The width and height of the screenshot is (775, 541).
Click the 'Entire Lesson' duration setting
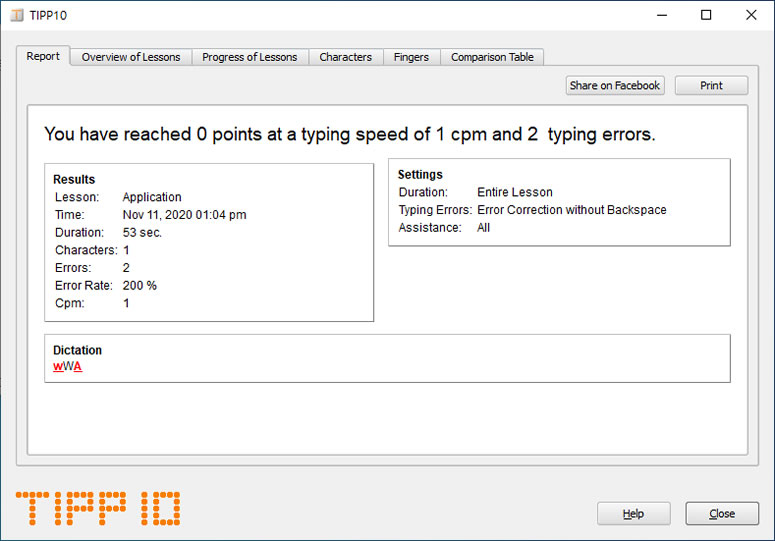(515, 192)
